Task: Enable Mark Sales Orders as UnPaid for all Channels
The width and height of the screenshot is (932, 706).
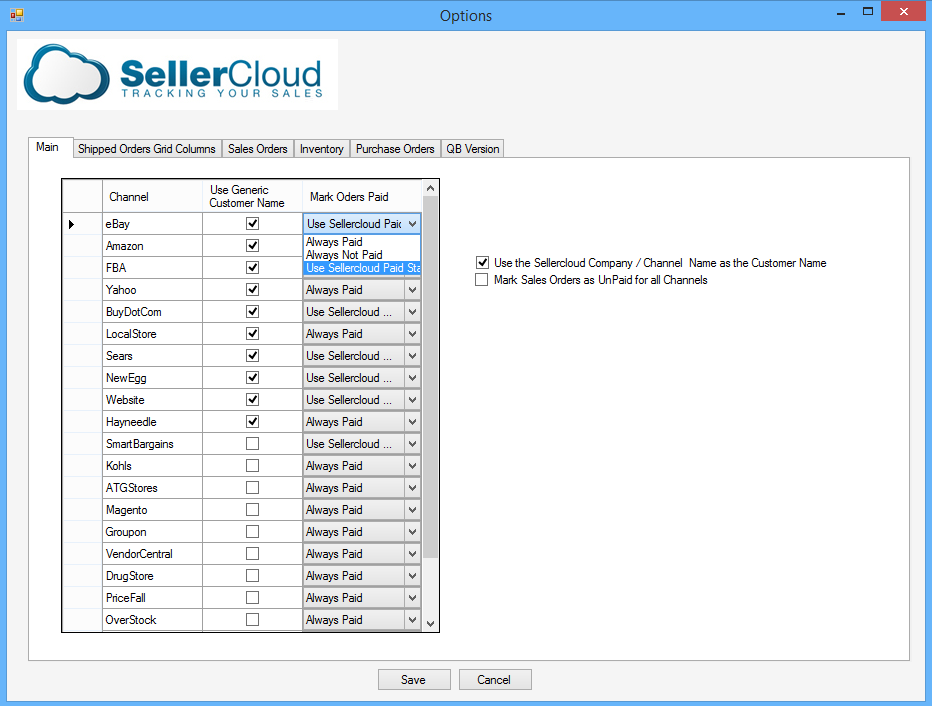Action: (x=481, y=279)
